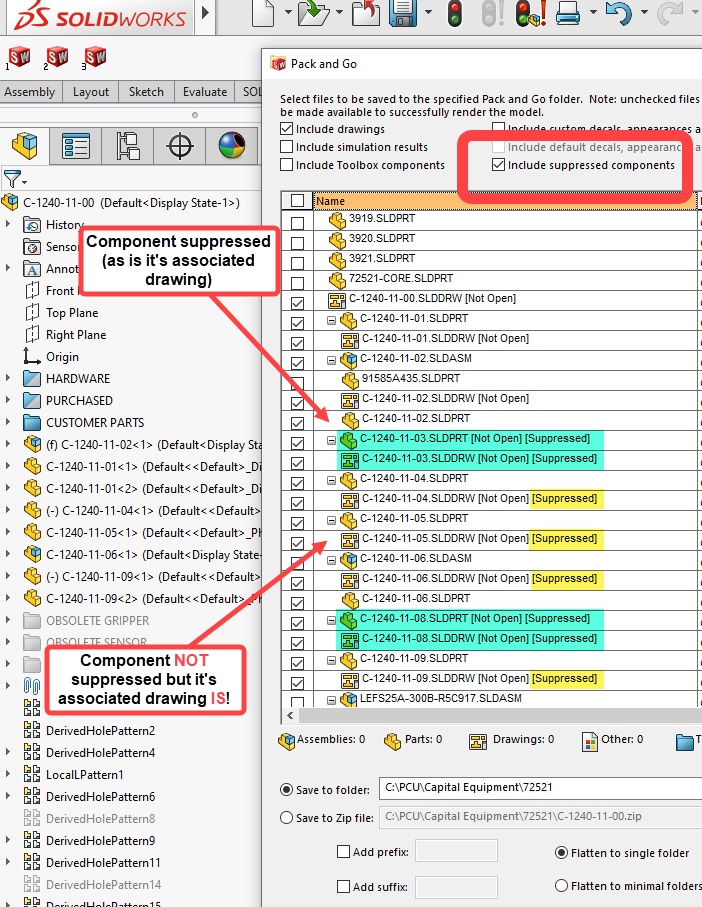Image resolution: width=702 pixels, height=907 pixels.
Task: Click the Open file icon
Action: coord(313,13)
